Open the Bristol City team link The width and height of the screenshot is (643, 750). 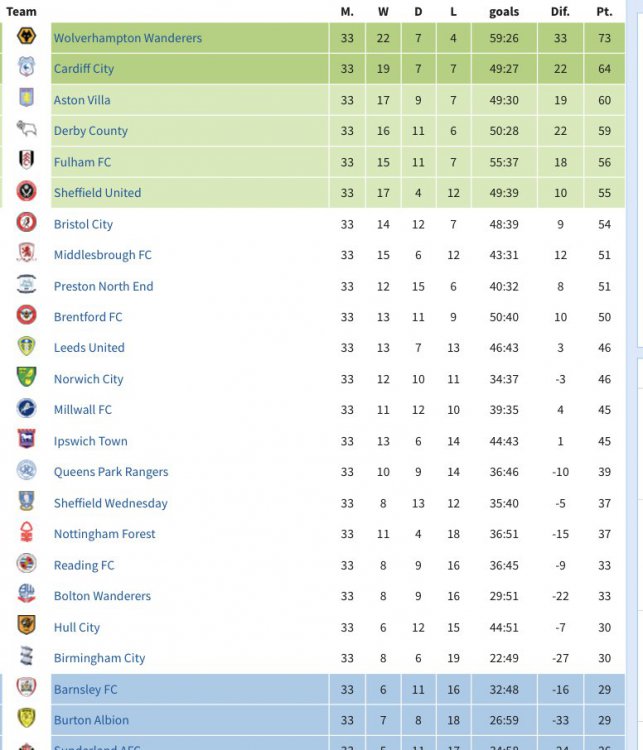[x=83, y=224]
